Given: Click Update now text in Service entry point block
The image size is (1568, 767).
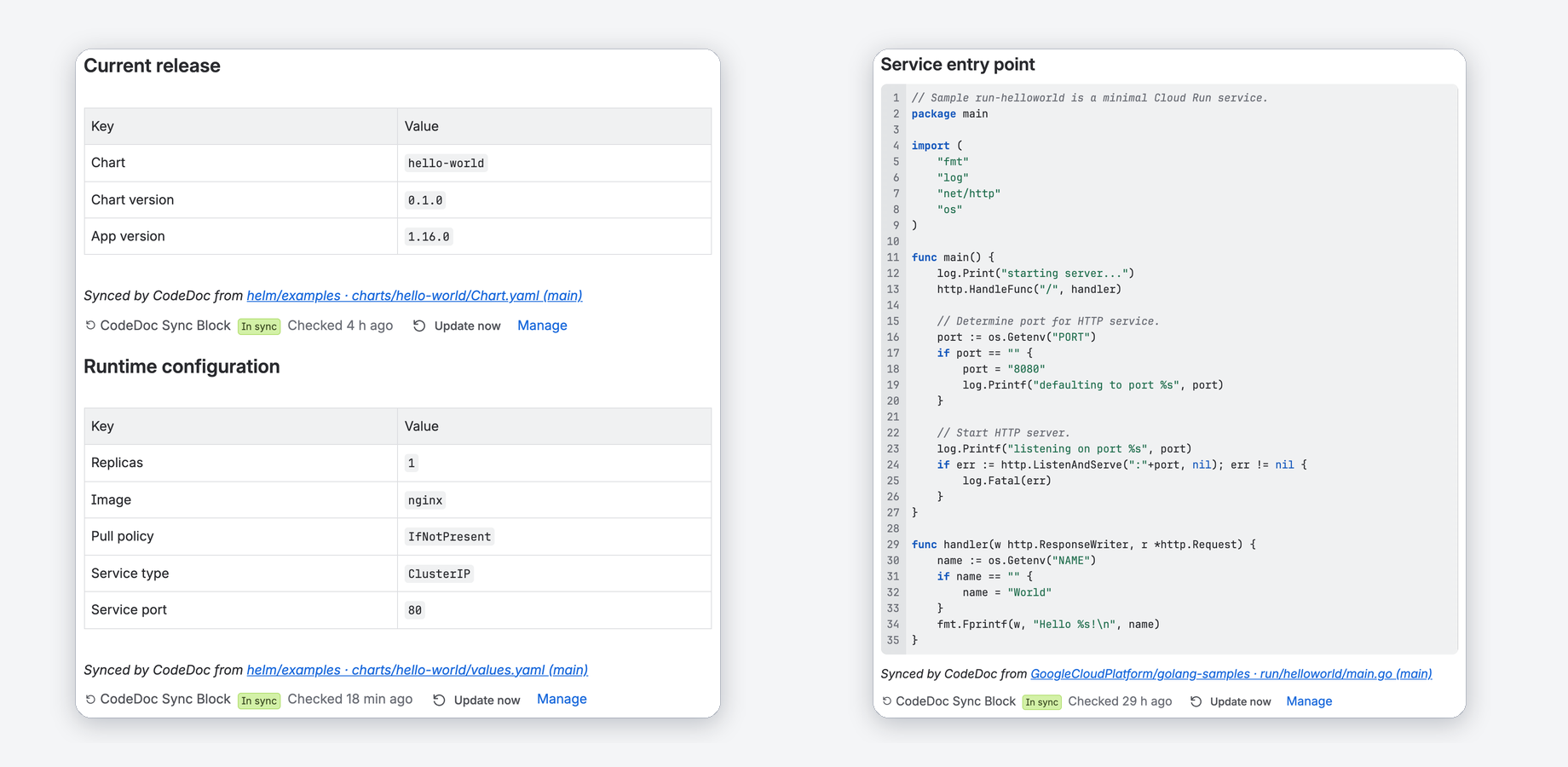Looking at the screenshot, I should click(1240, 701).
